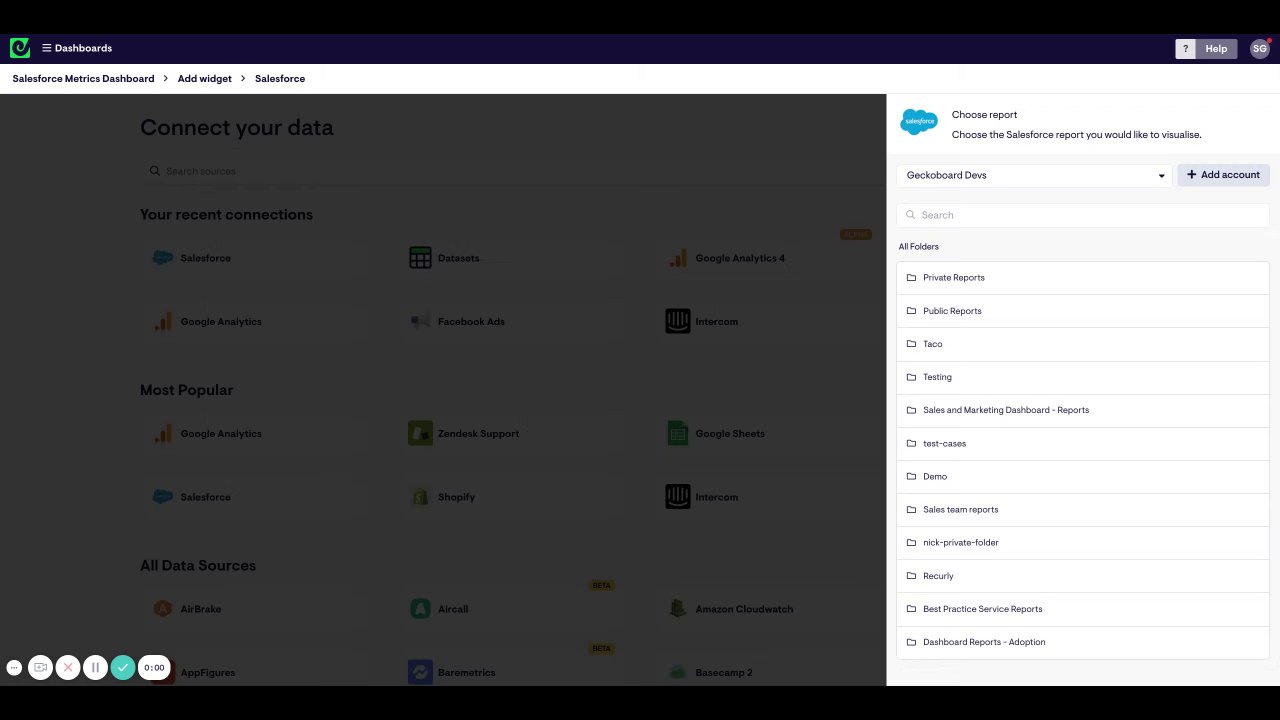Click the folder icon beside Recurly
The height and width of the screenshot is (720, 1280).
(911, 576)
